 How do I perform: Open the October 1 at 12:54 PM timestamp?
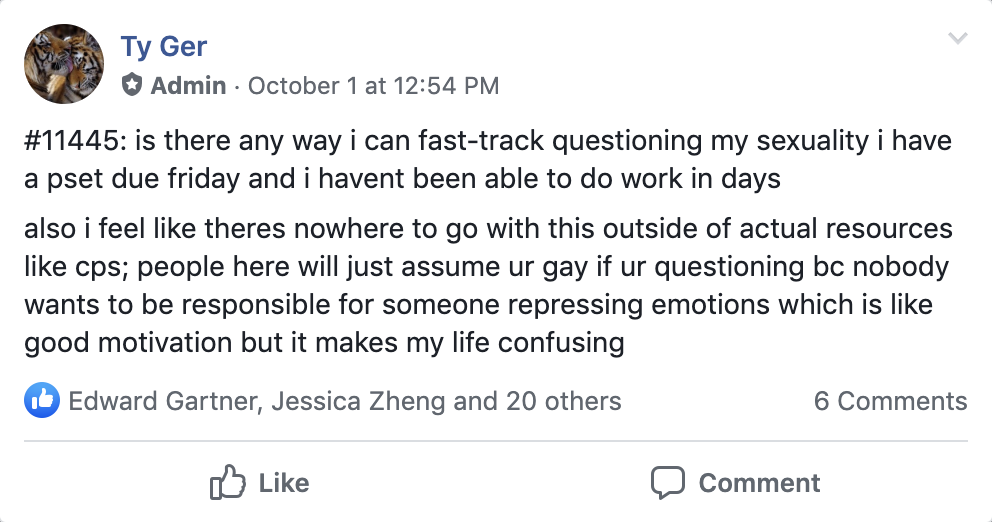coord(373,86)
